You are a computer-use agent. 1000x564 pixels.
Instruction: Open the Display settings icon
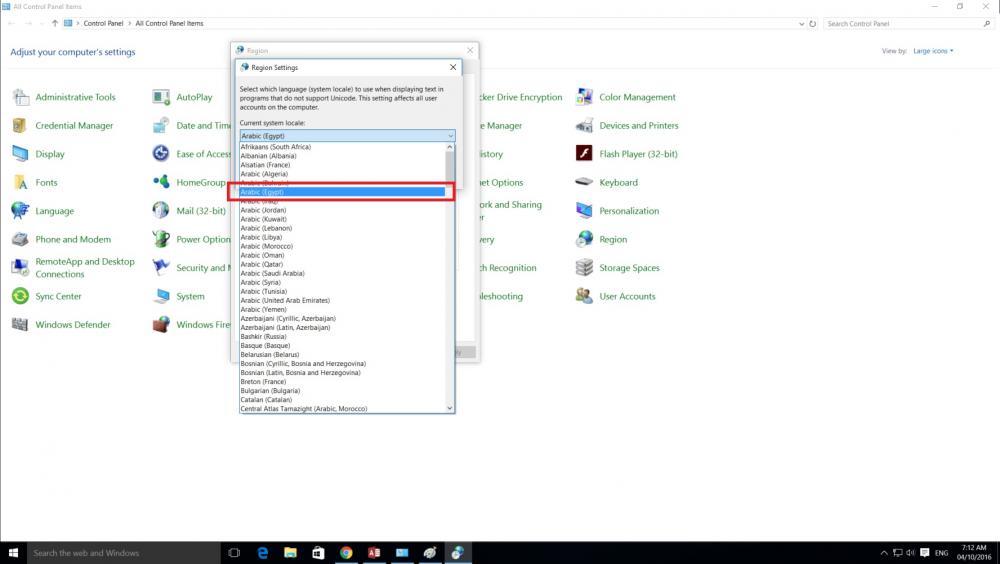click(x=20, y=154)
